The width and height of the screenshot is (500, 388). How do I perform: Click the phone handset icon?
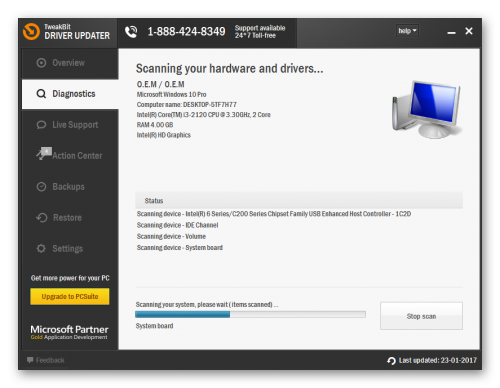coord(131,32)
